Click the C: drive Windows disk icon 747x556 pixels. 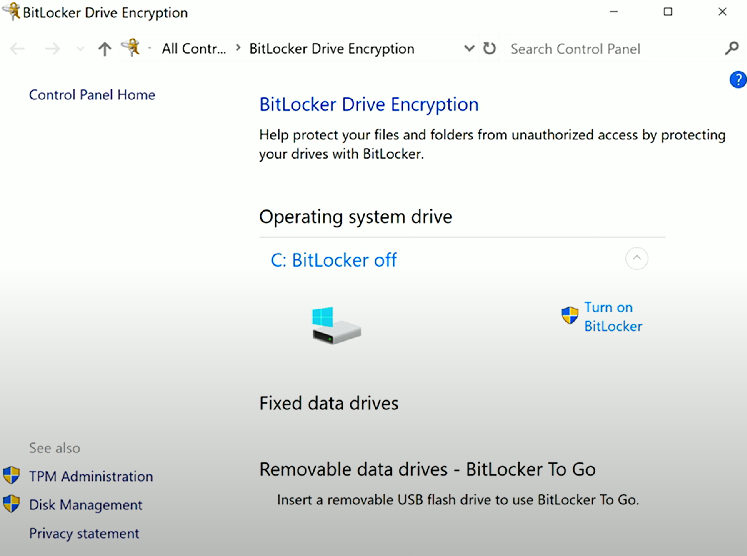[x=336, y=325]
